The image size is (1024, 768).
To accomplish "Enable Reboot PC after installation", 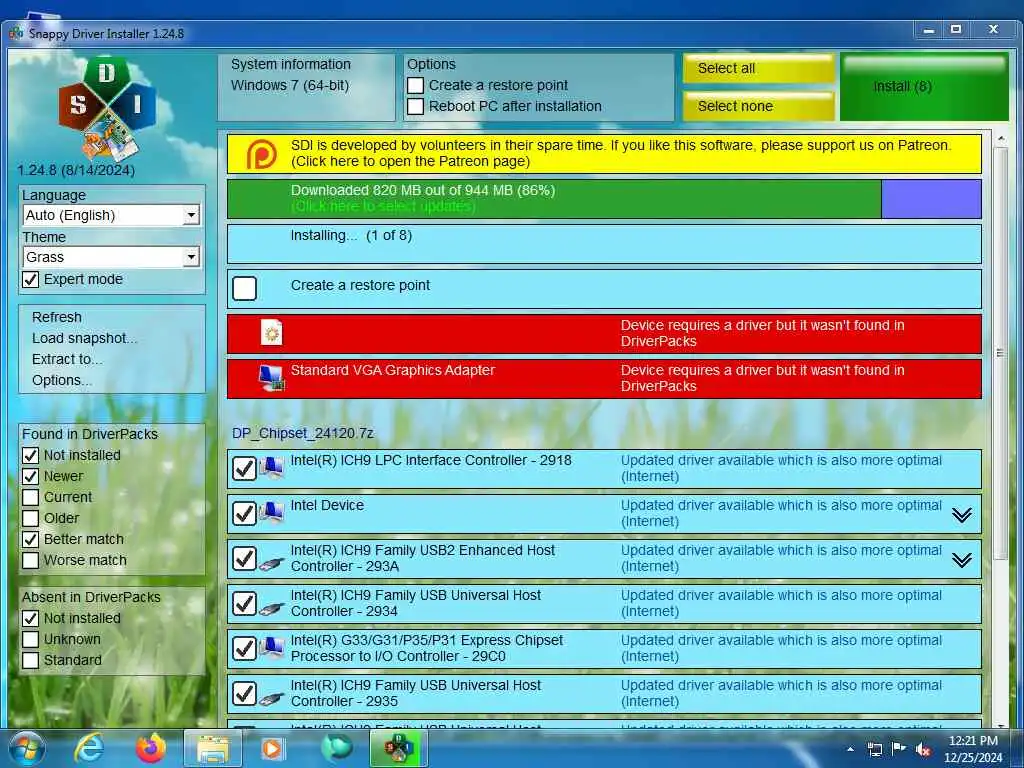I will click(x=415, y=106).
